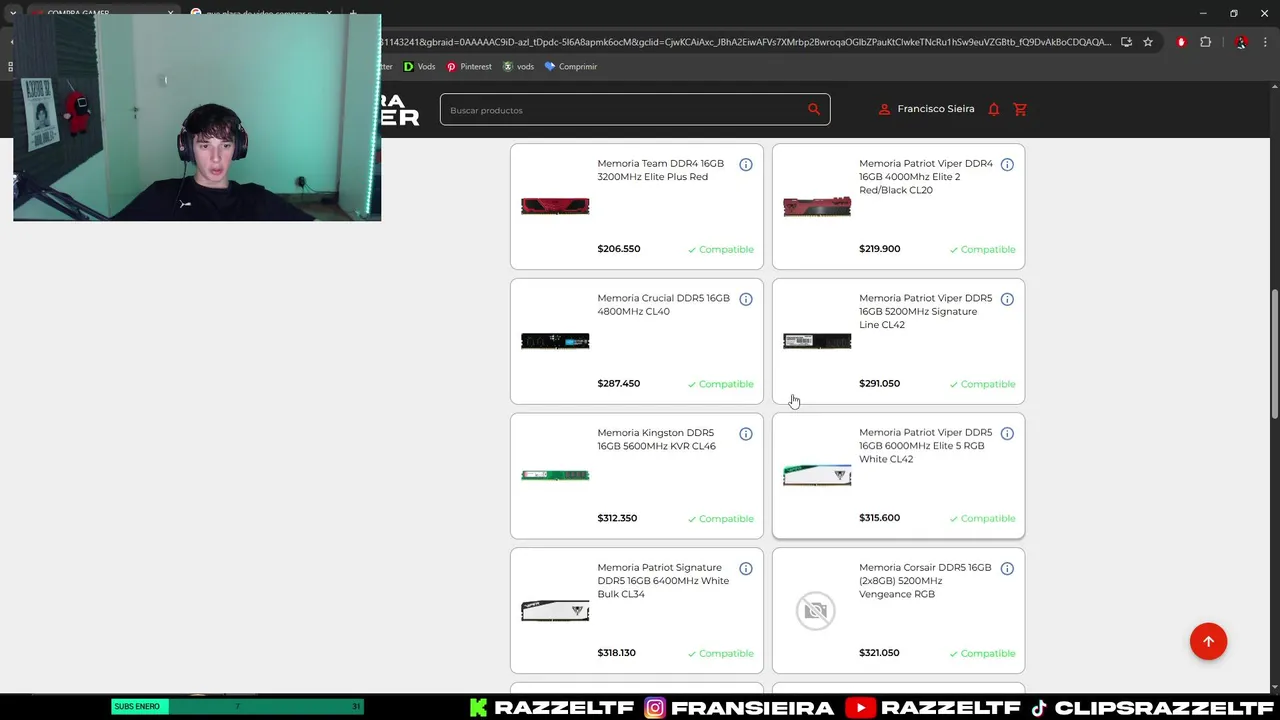Bookmark this page with the star icon
The height and width of the screenshot is (720, 1280).
[1148, 42]
